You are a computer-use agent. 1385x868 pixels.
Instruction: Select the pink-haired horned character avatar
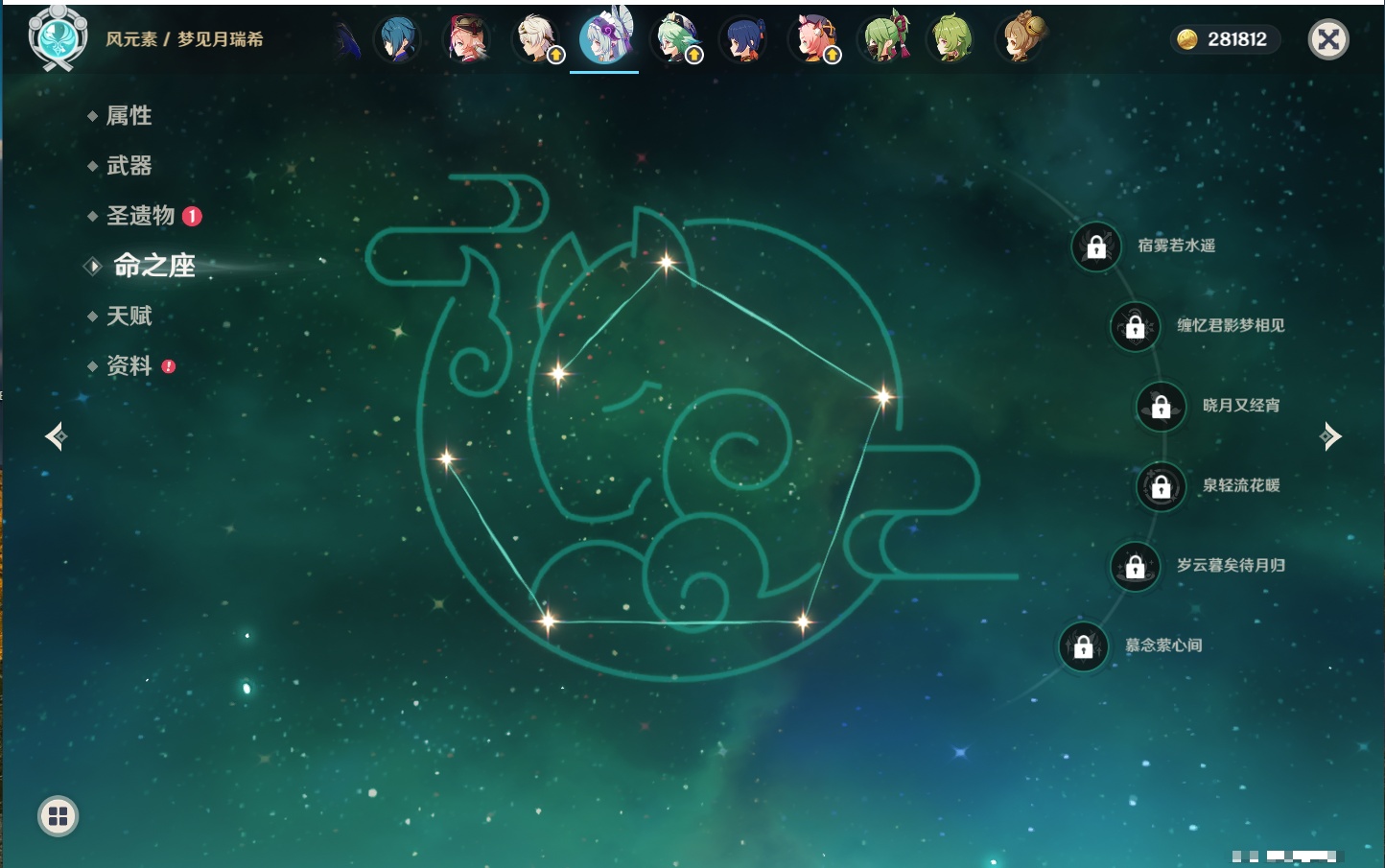pyautogui.click(x=813, y=39)
